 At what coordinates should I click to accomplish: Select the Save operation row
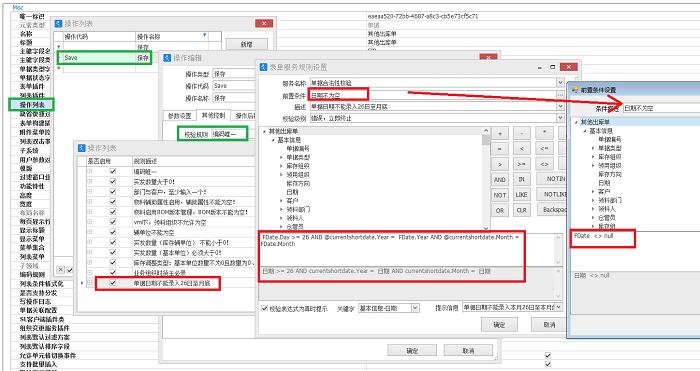click(105, 58)
